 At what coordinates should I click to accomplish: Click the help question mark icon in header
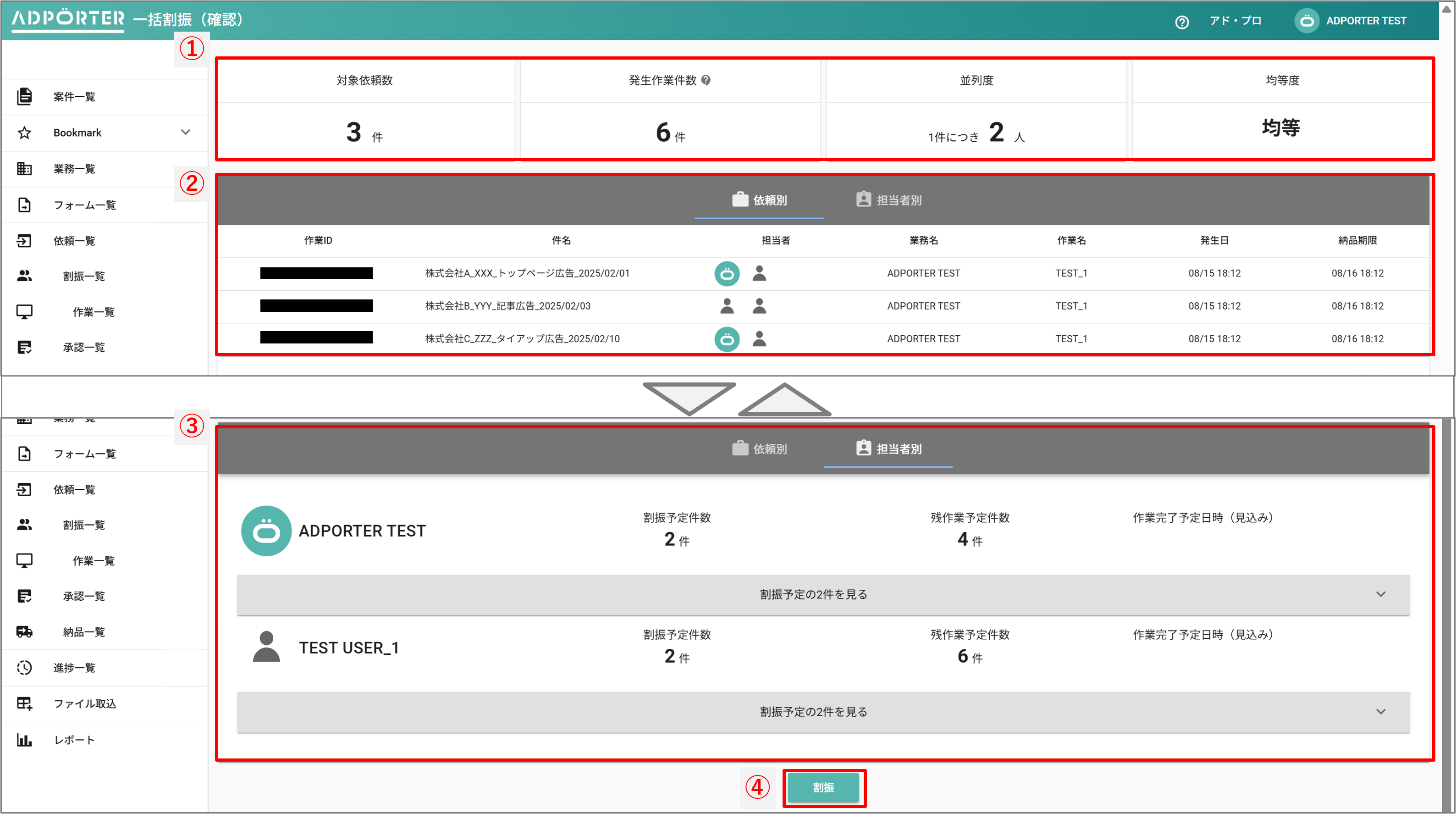tap(1182, 22)
